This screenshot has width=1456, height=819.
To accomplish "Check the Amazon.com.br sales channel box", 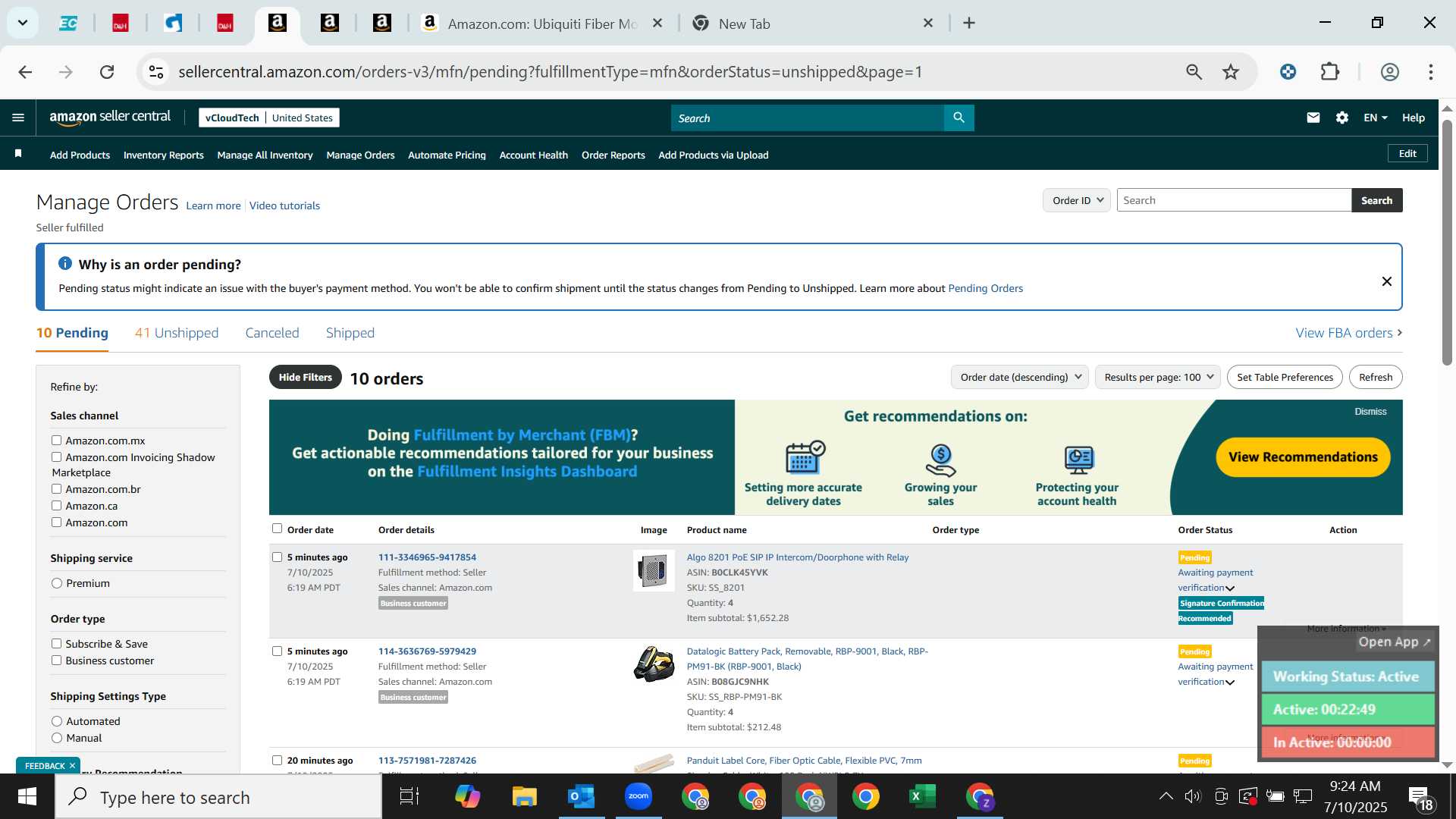I will (56, 488).
